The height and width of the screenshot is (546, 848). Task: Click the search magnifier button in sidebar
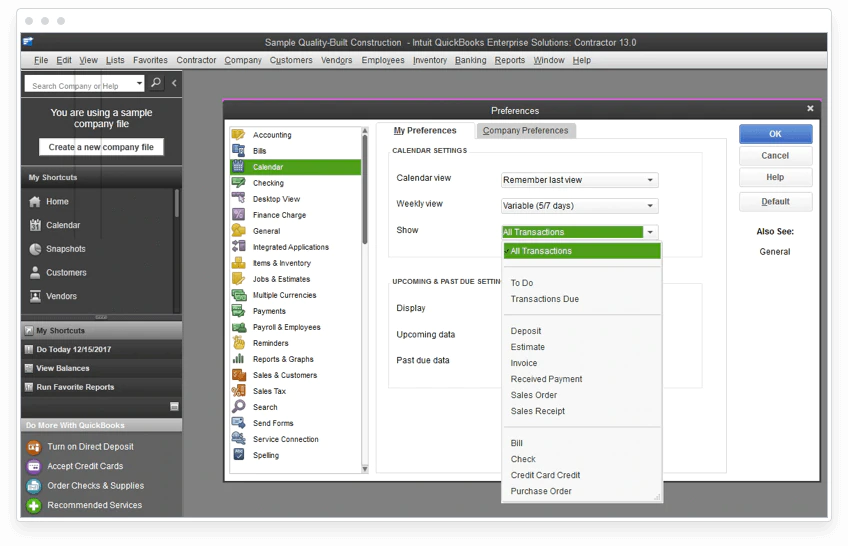point(156,83)
